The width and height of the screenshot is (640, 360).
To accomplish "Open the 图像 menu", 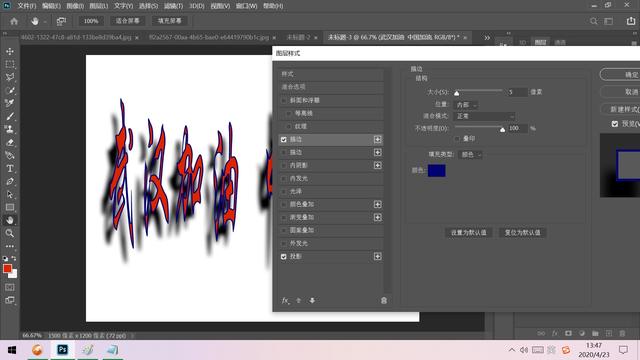I will click(75, 6).
